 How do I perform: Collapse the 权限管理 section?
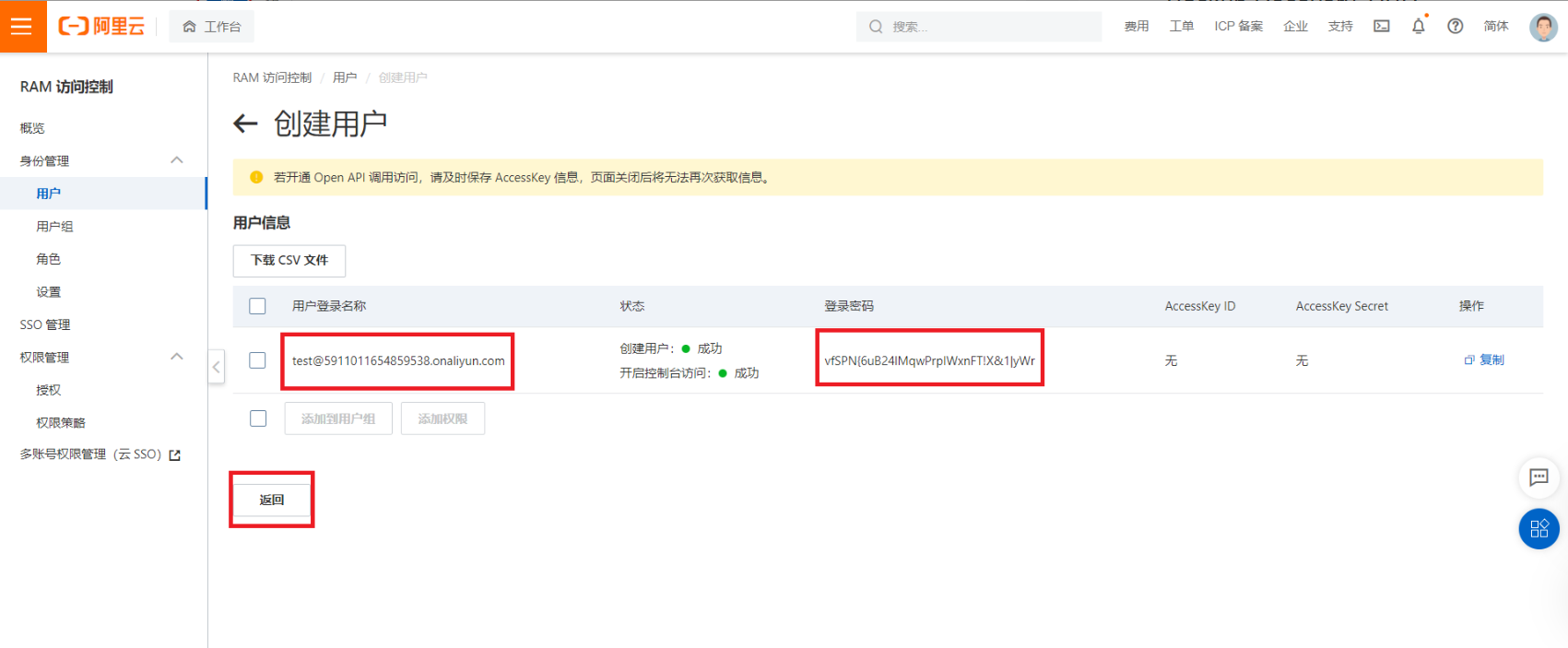coord(176,357)
